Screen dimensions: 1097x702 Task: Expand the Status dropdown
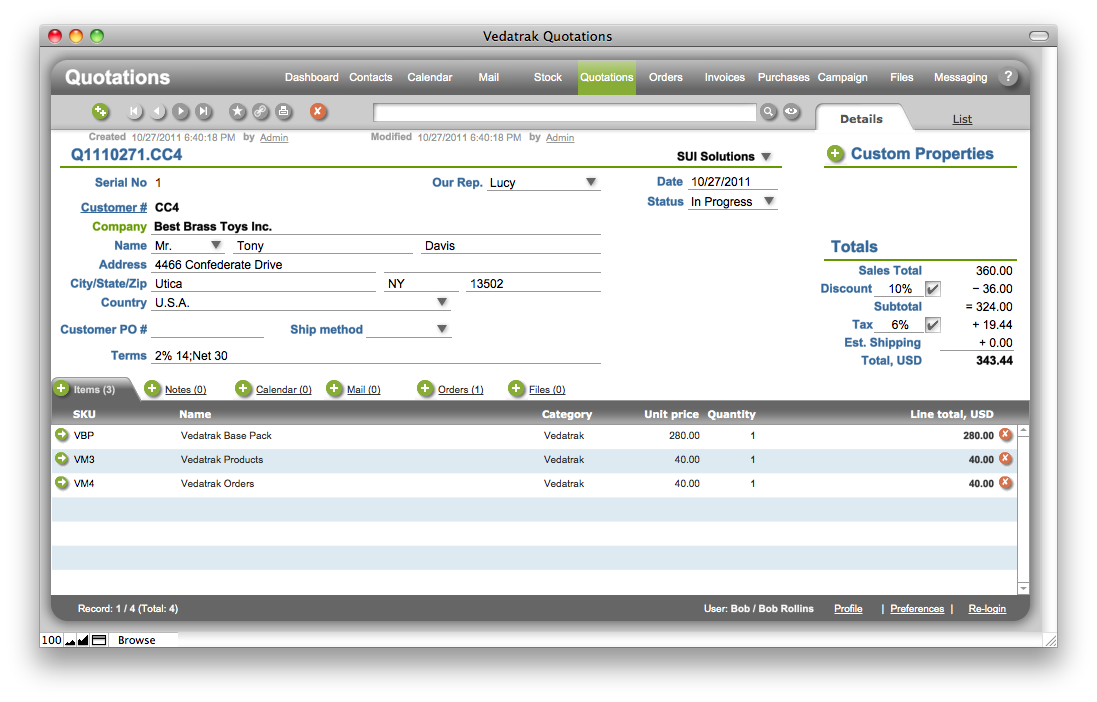[x=768, y=202]
